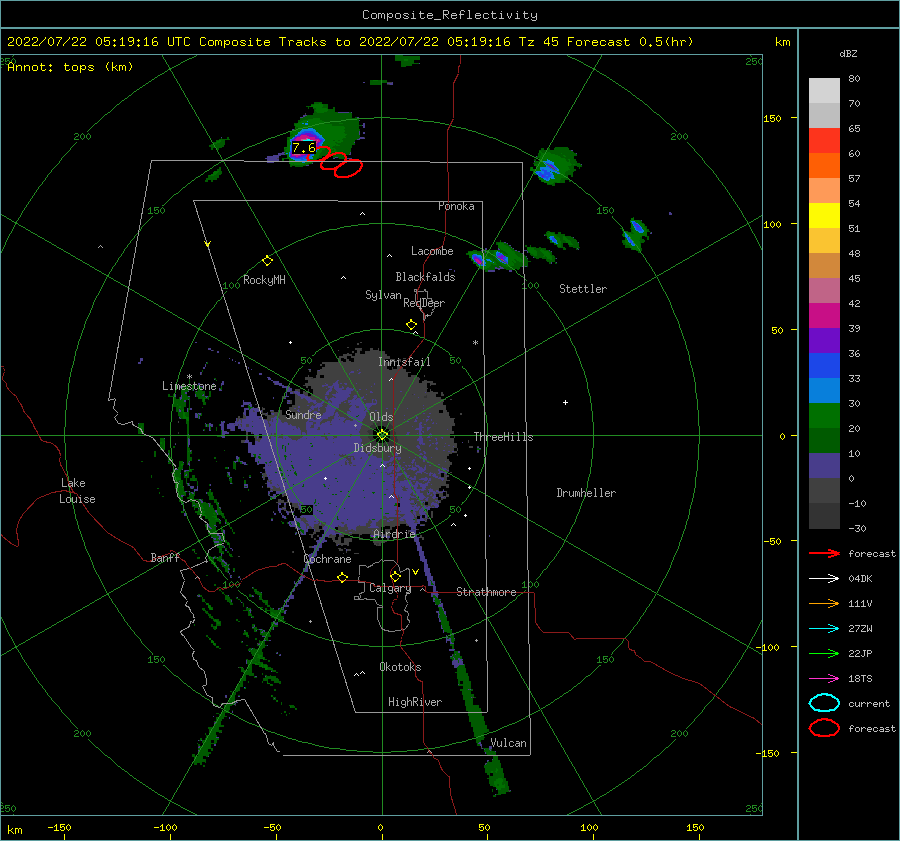Image resolution: width=900 pixels, height=841 pixels.
Task: Click the radar center diamond near Didsbury
Action: (382, 435)
